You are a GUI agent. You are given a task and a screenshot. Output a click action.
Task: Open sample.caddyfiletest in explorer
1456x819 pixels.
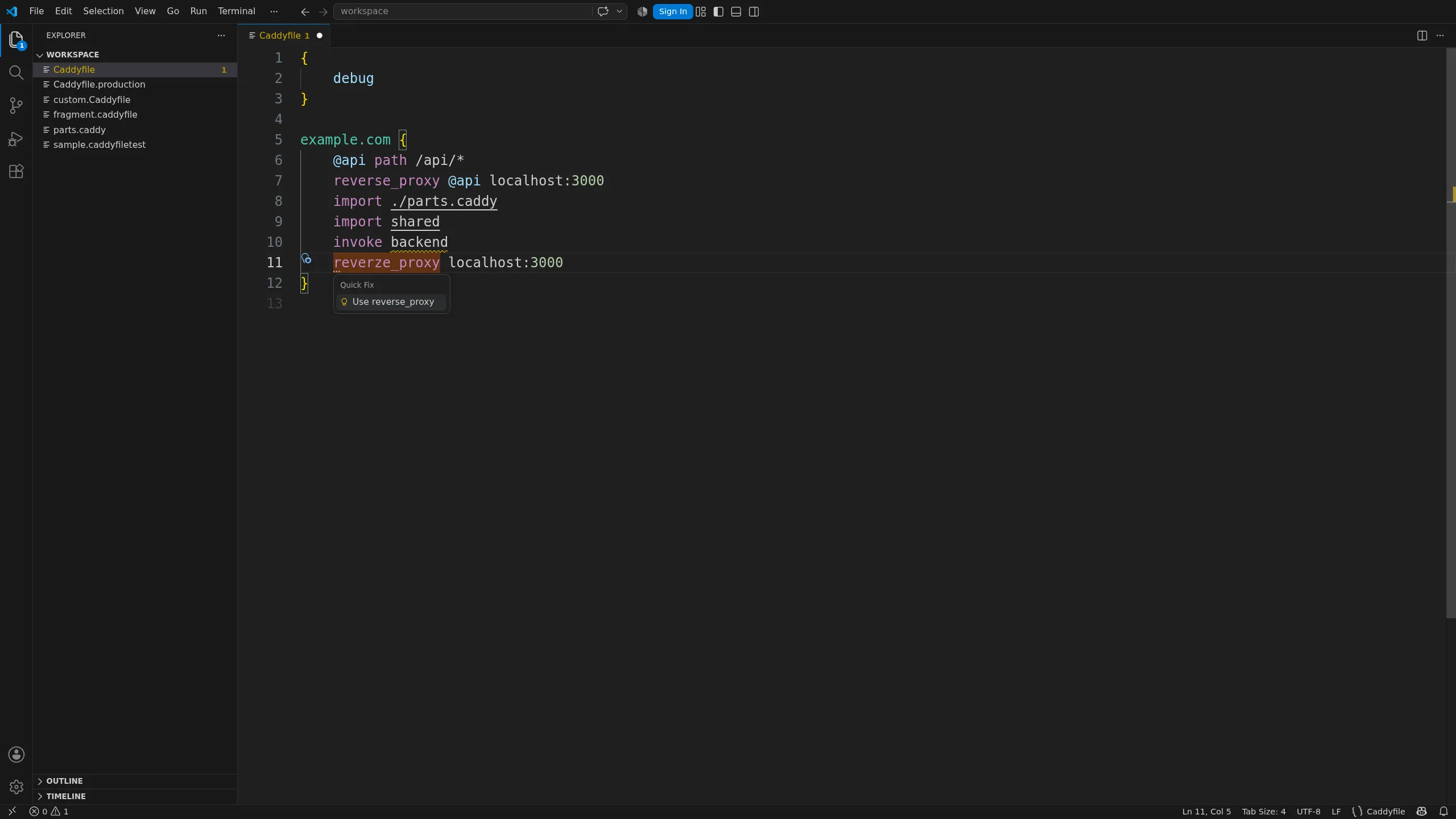point(135,144)
